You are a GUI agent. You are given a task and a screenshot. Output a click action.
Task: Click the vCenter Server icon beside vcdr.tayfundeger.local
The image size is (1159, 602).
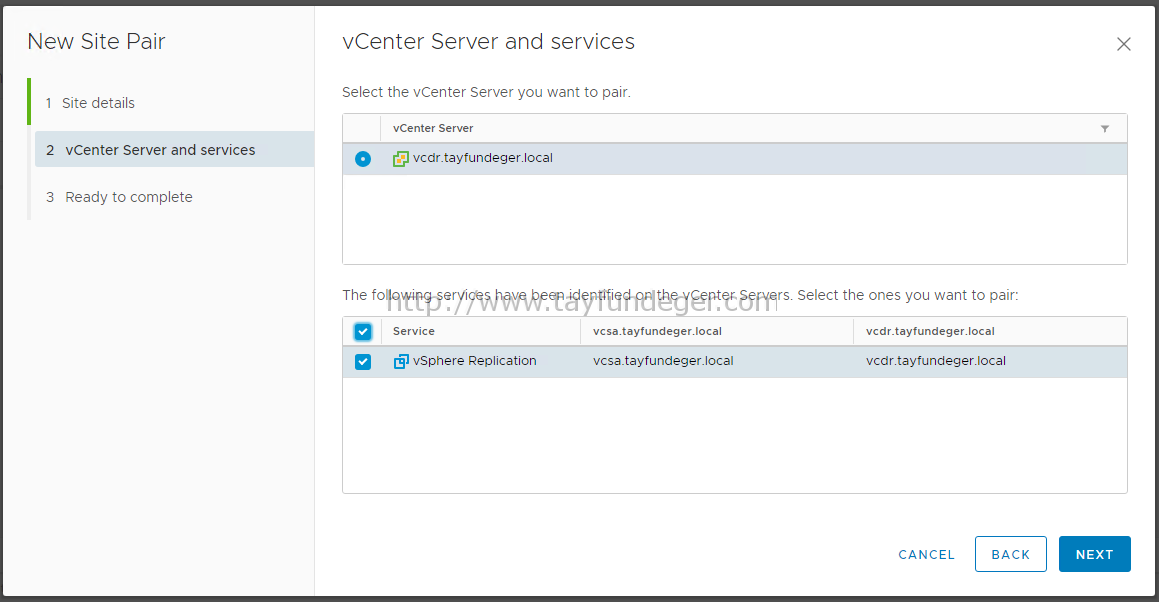pos(401,158)
